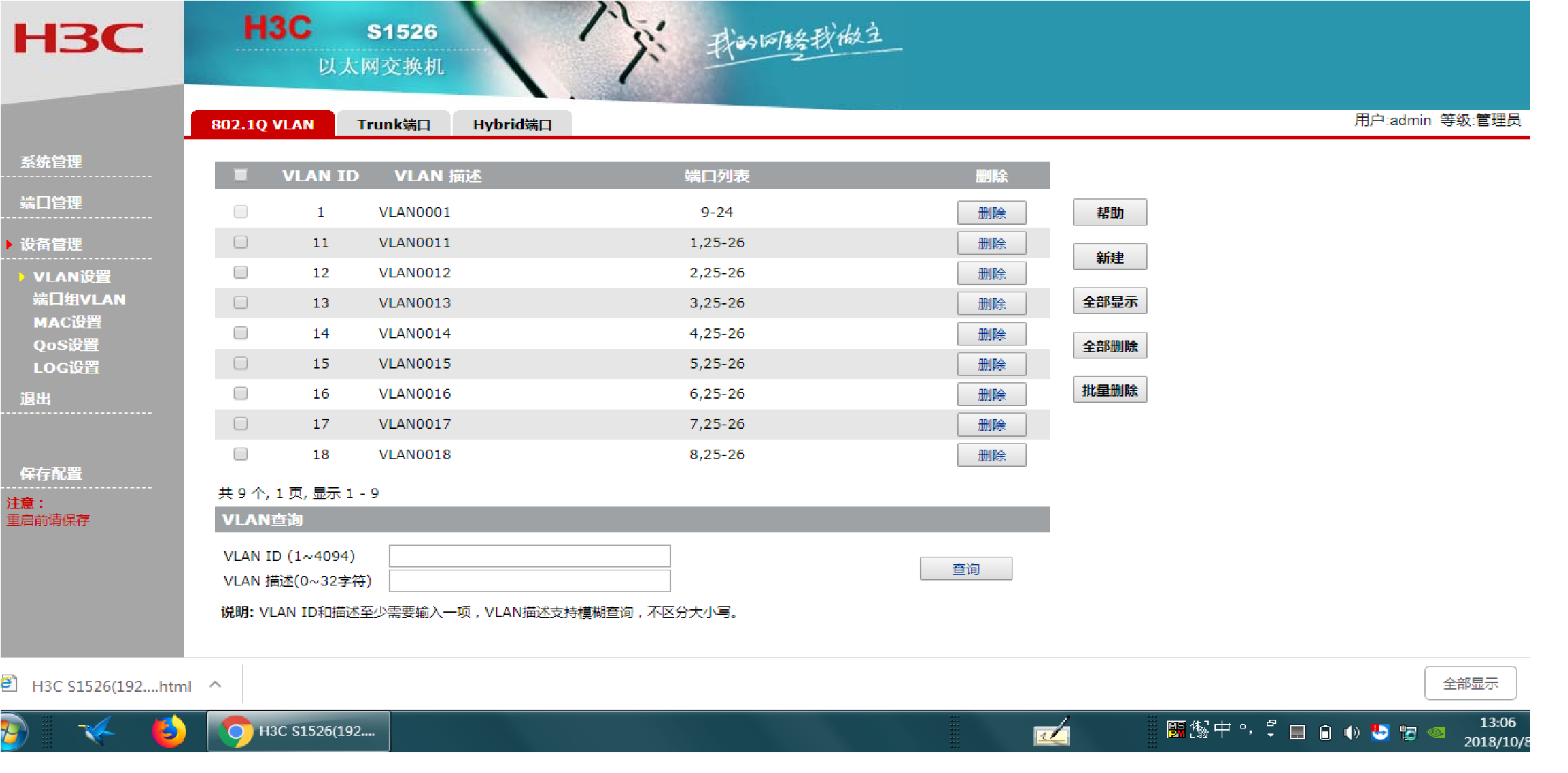Viewport: 1568px width, 773px height.
Task: Toggle the select-all checkbox in table header
Action: [x=241, y=175]
